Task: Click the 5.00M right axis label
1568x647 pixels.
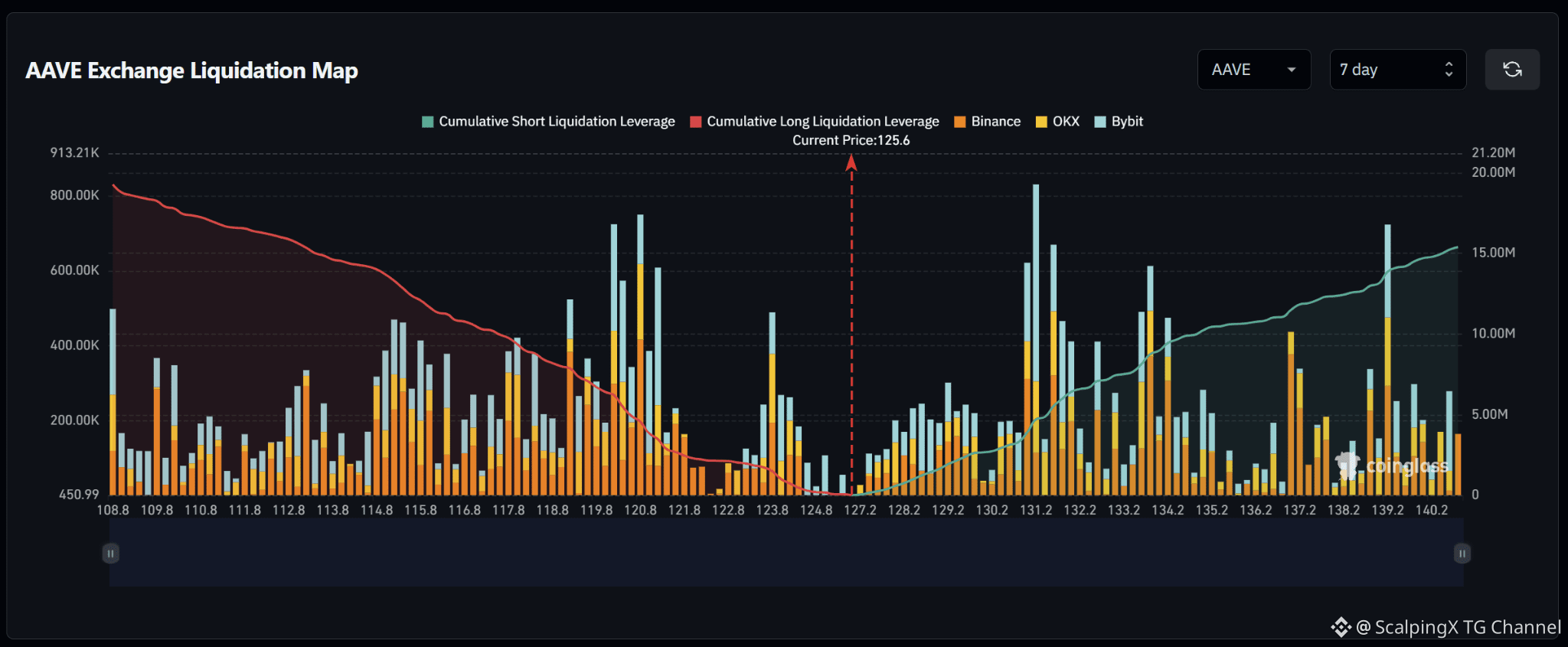Action: coord(1490,414)
